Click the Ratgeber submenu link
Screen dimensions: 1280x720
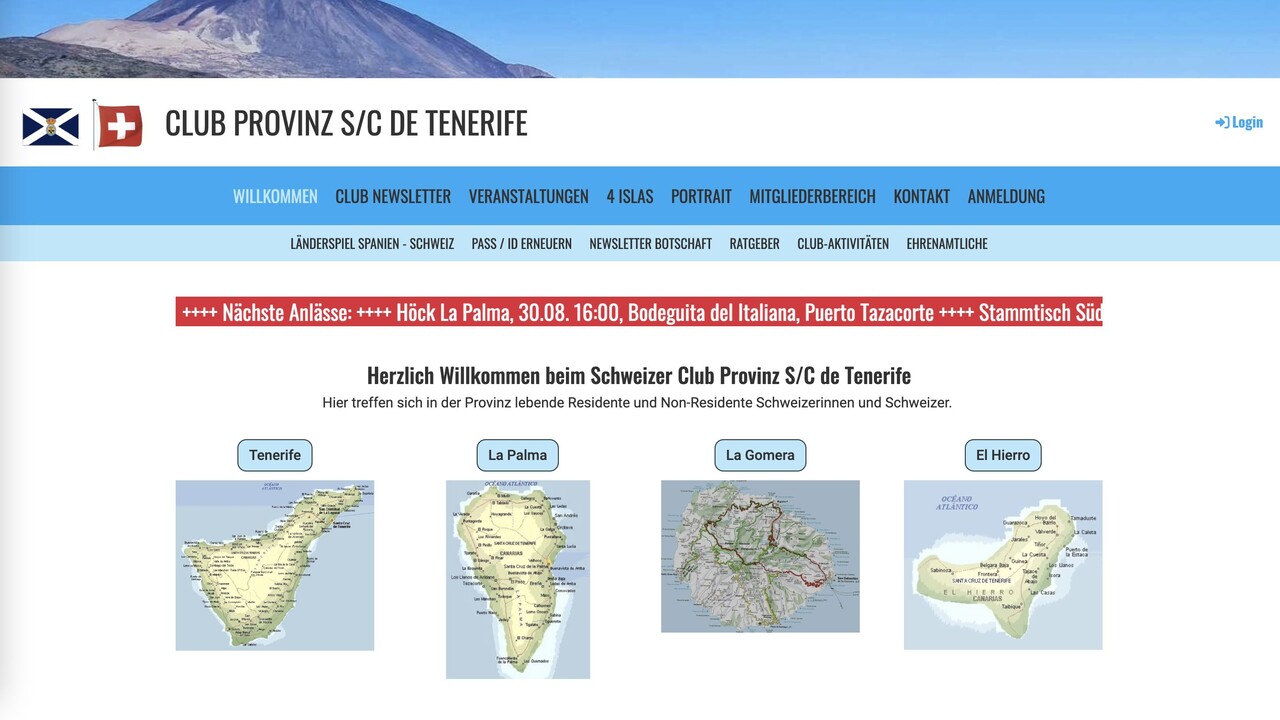[754, 243]
